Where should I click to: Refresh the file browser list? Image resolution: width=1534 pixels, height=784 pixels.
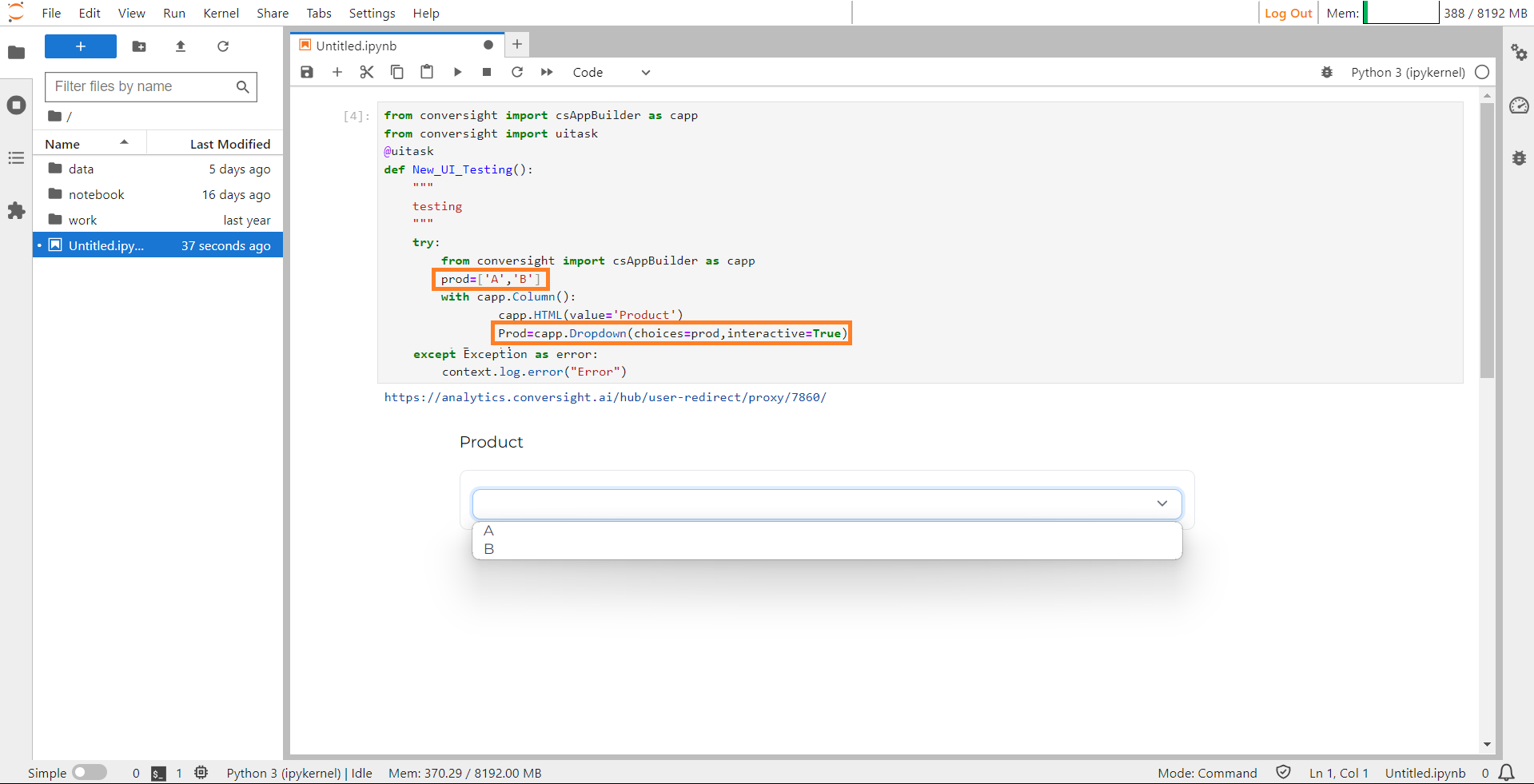(223, 46)
